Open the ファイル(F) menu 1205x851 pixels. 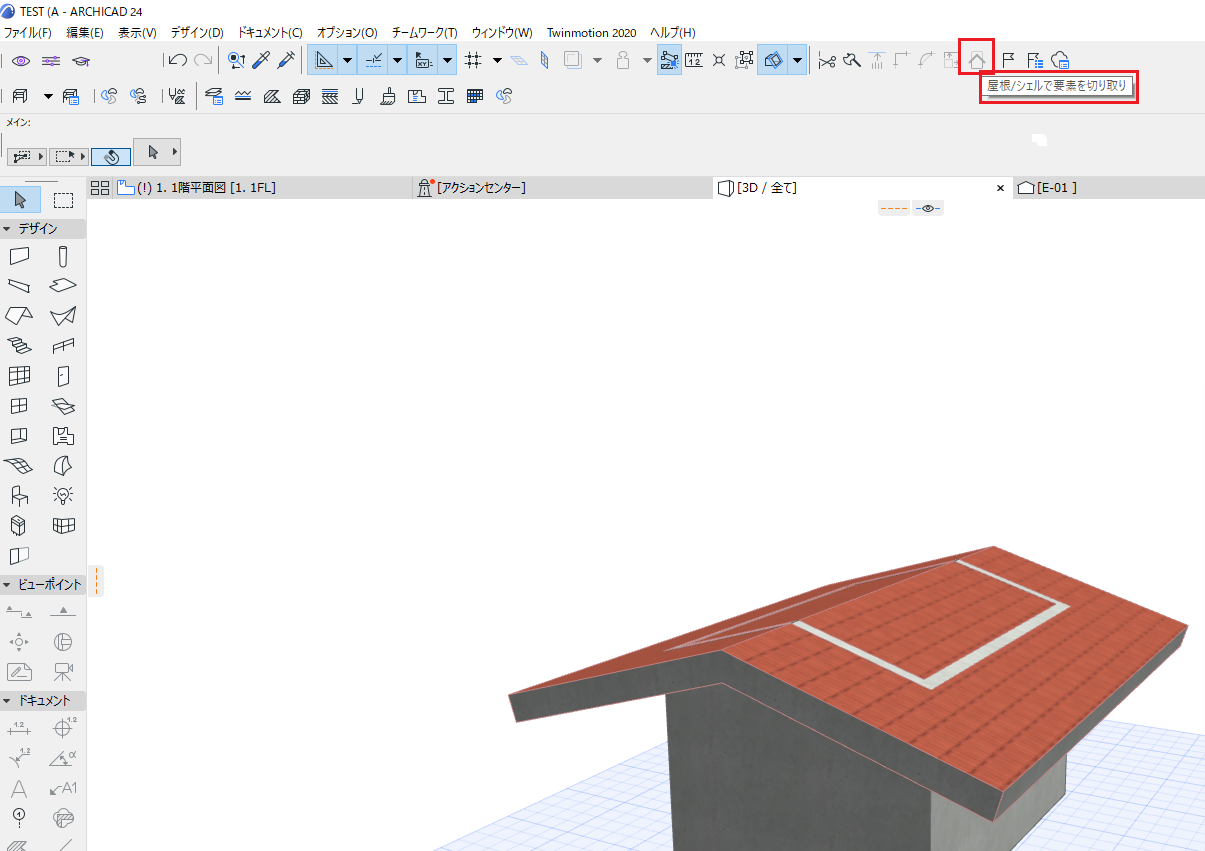[28, 33]
